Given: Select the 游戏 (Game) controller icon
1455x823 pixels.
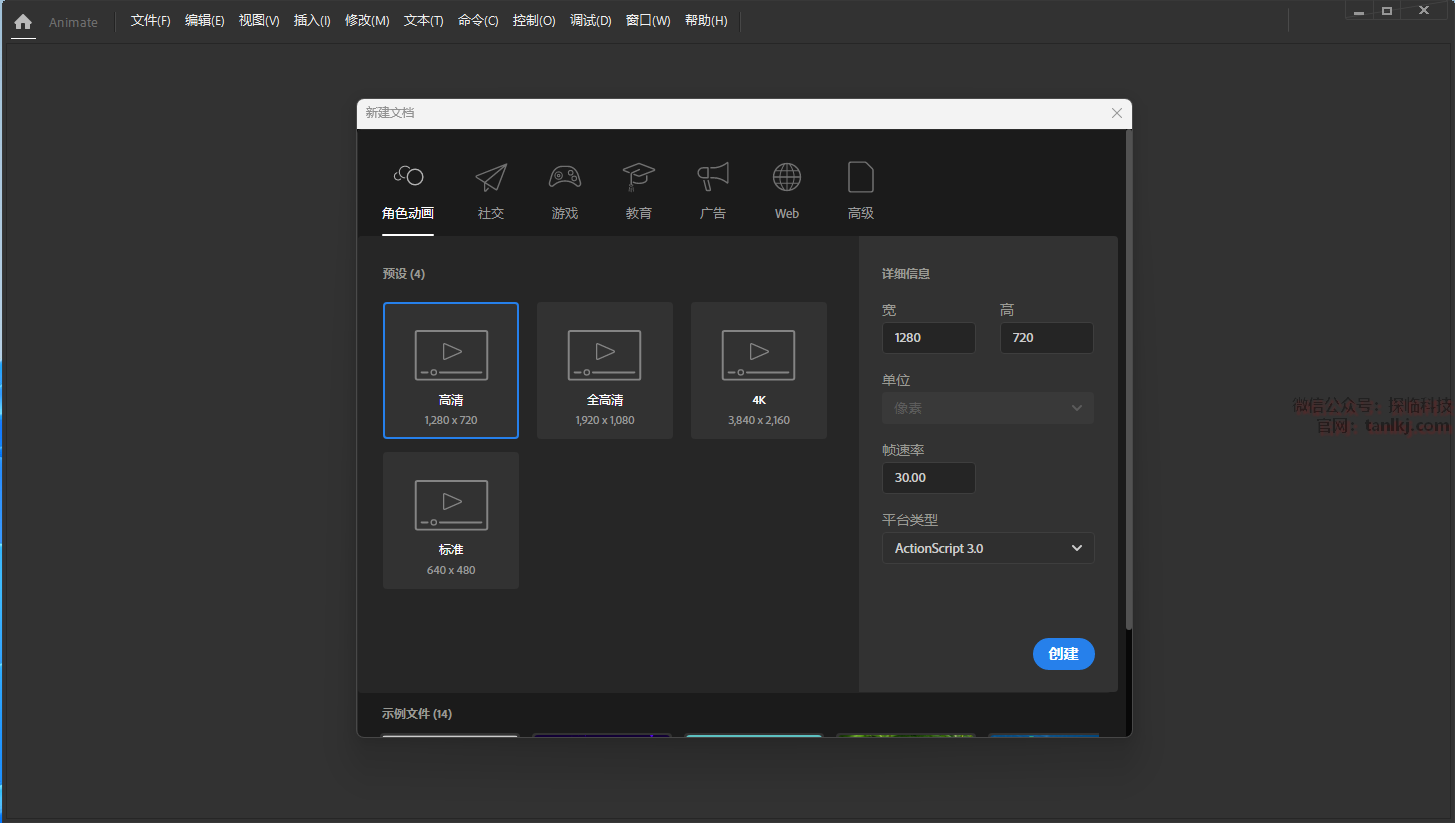Looking at the screenshot, I should click(x=565, y=178).
